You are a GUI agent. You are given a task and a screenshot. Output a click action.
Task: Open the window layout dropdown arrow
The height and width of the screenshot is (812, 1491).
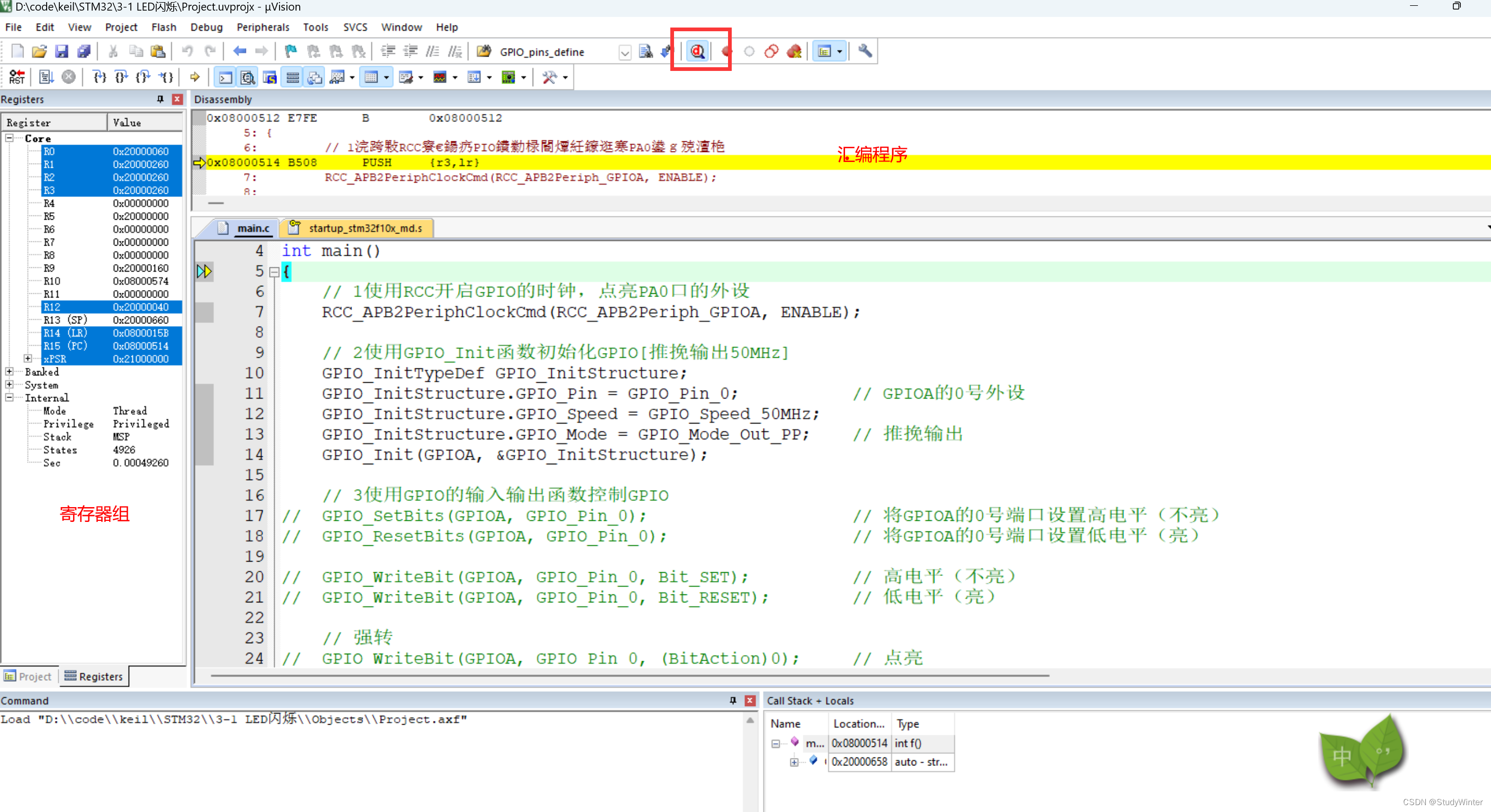pos(839,51)
